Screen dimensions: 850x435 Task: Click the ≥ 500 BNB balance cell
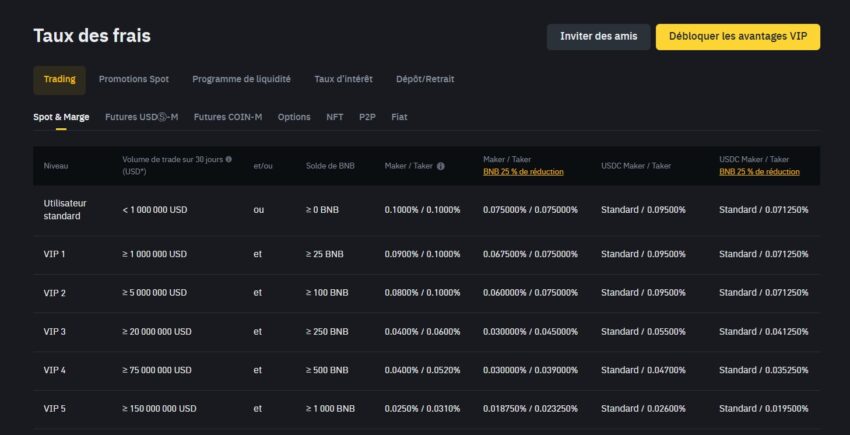pyautogui.click(x=327, y=370)
